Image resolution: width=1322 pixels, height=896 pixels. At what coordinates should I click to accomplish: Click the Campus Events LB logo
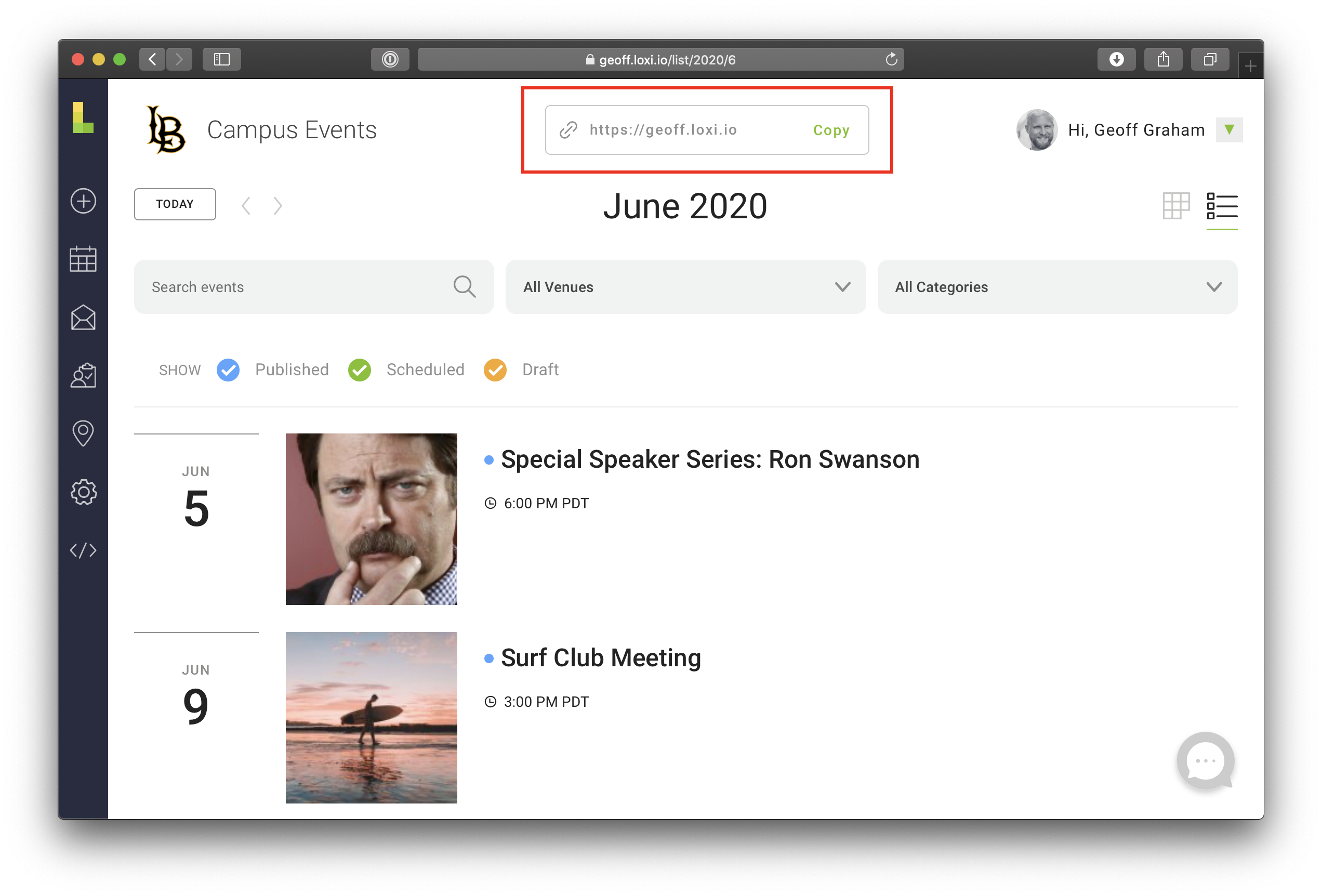[166, 130]
